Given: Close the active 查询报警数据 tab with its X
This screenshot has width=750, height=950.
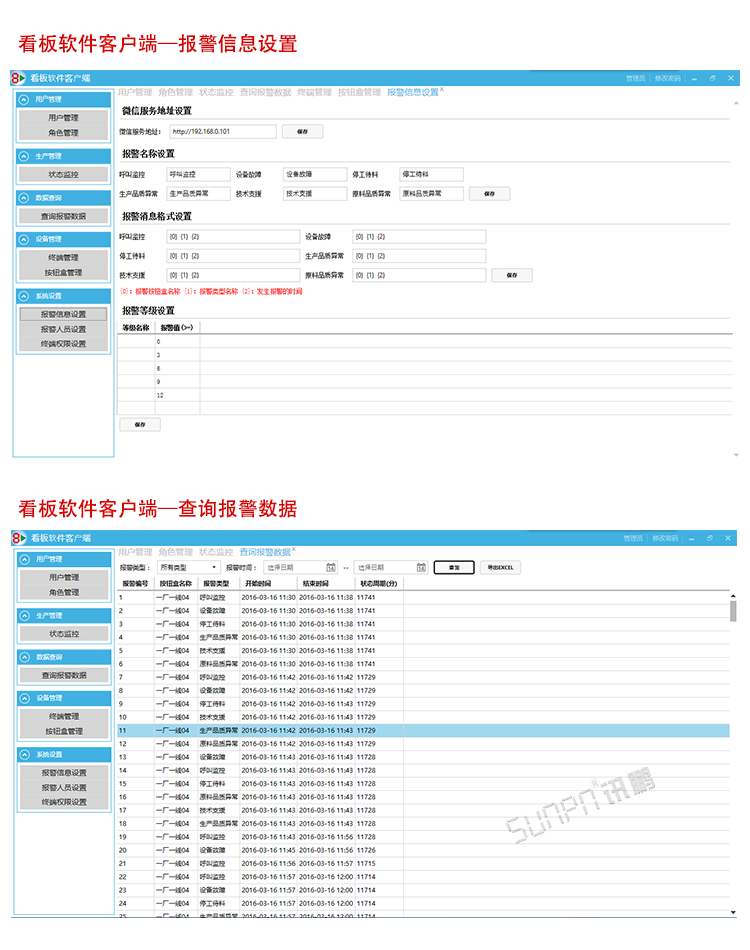Looking at the screenshot, I should point(295,550).
